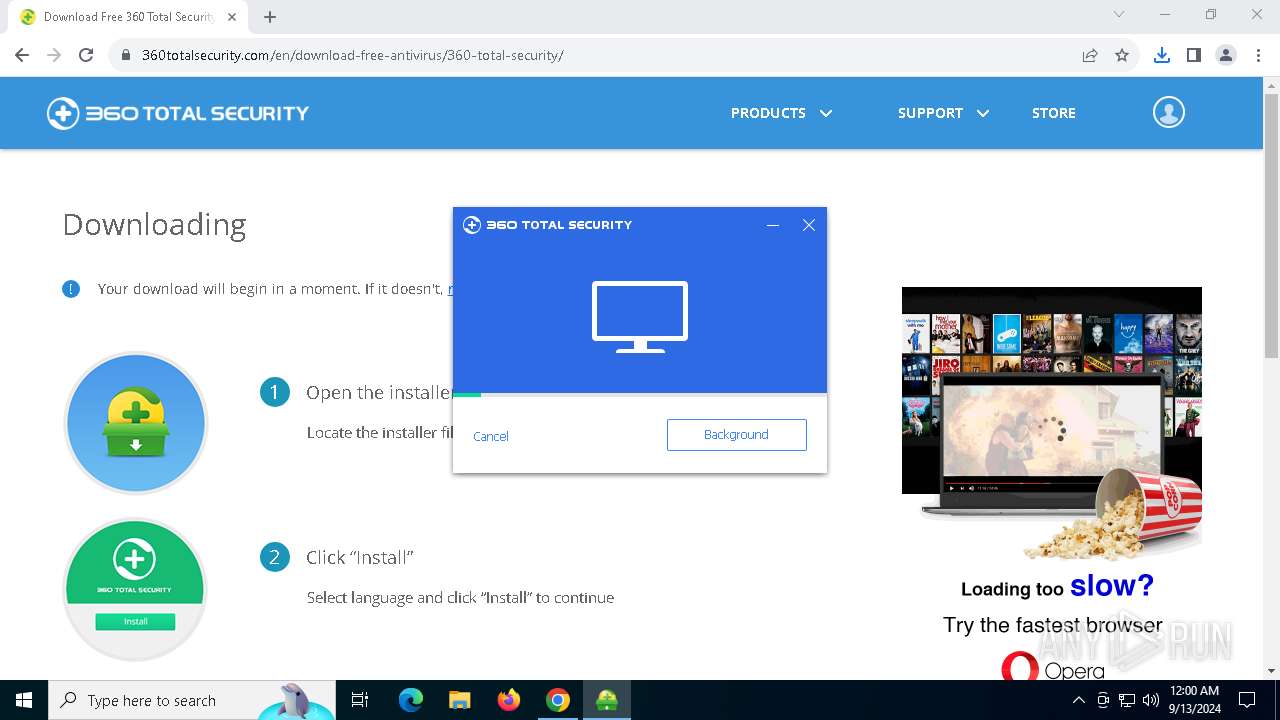Launch Firefox from taskbar

click(x=509, y=700)
